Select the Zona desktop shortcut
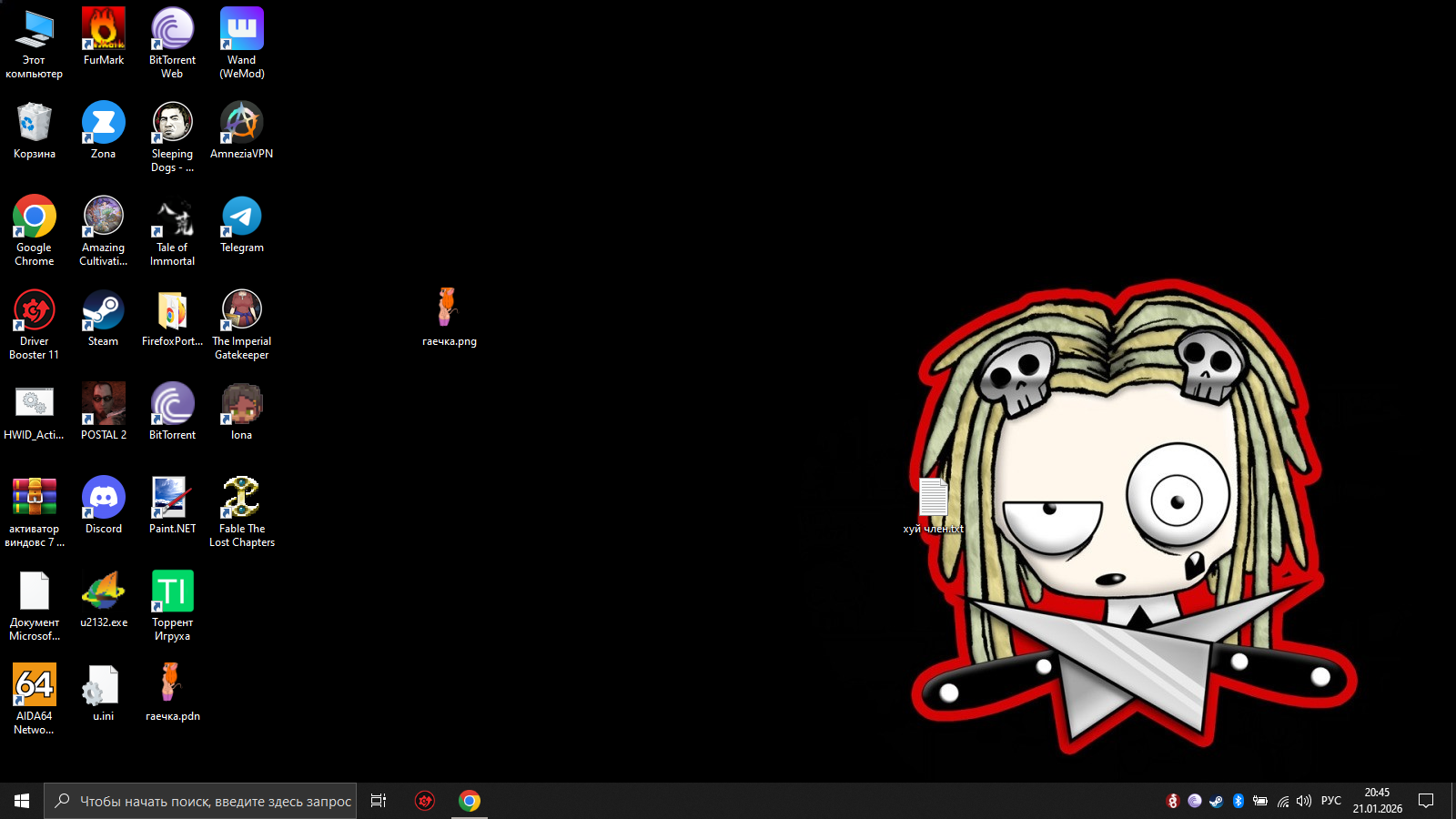 [x=104, y=130]
